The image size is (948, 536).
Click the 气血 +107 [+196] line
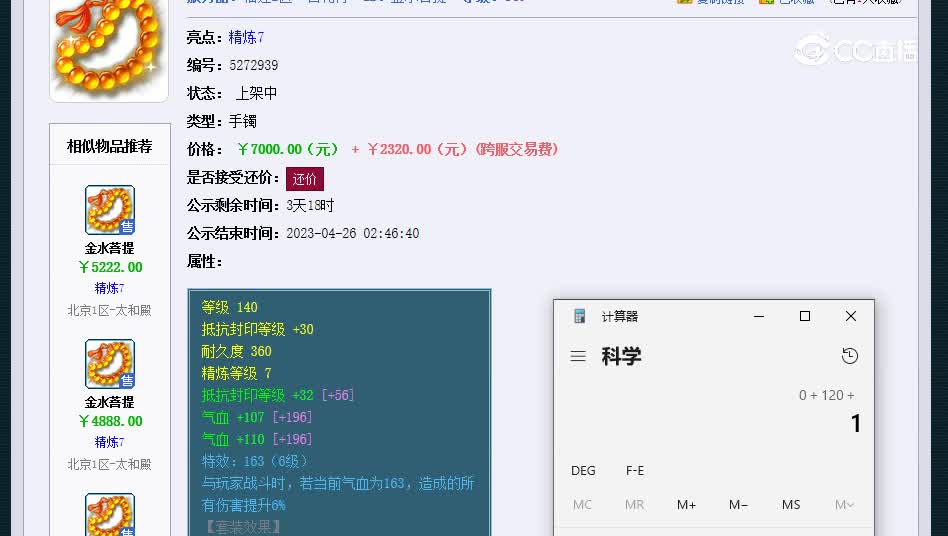(256, 418)
